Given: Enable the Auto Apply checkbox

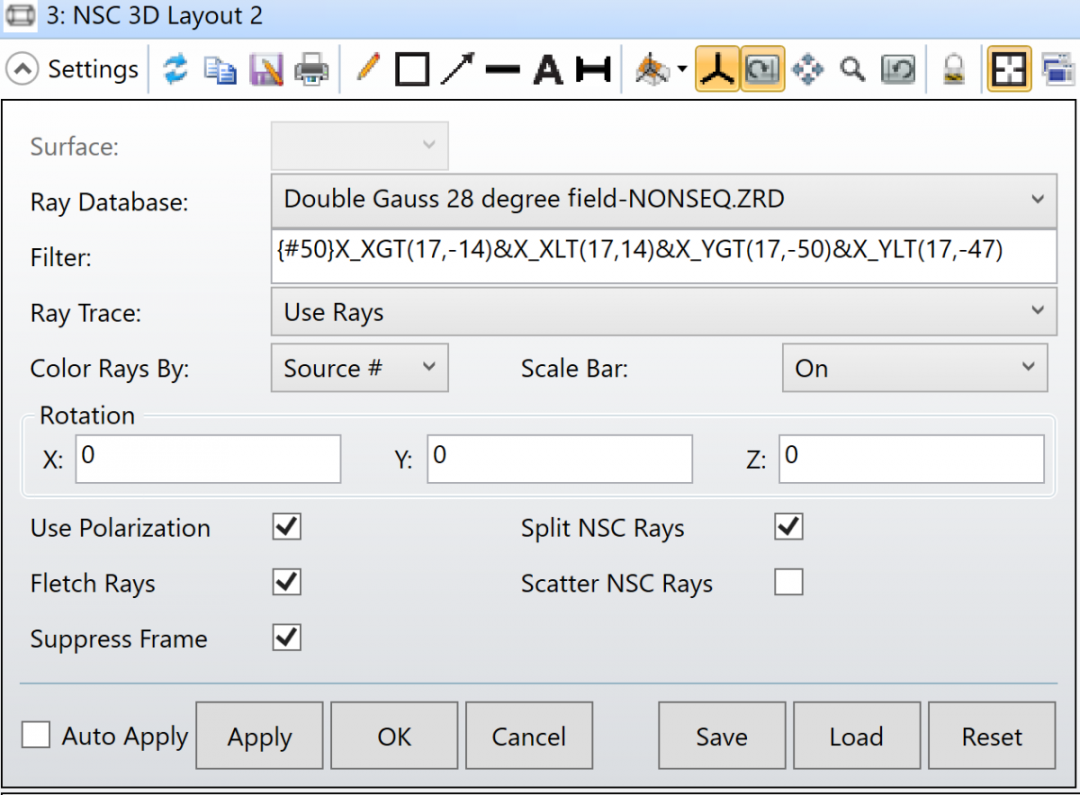Looking at the screenshot, I should [x=36, y=734].
